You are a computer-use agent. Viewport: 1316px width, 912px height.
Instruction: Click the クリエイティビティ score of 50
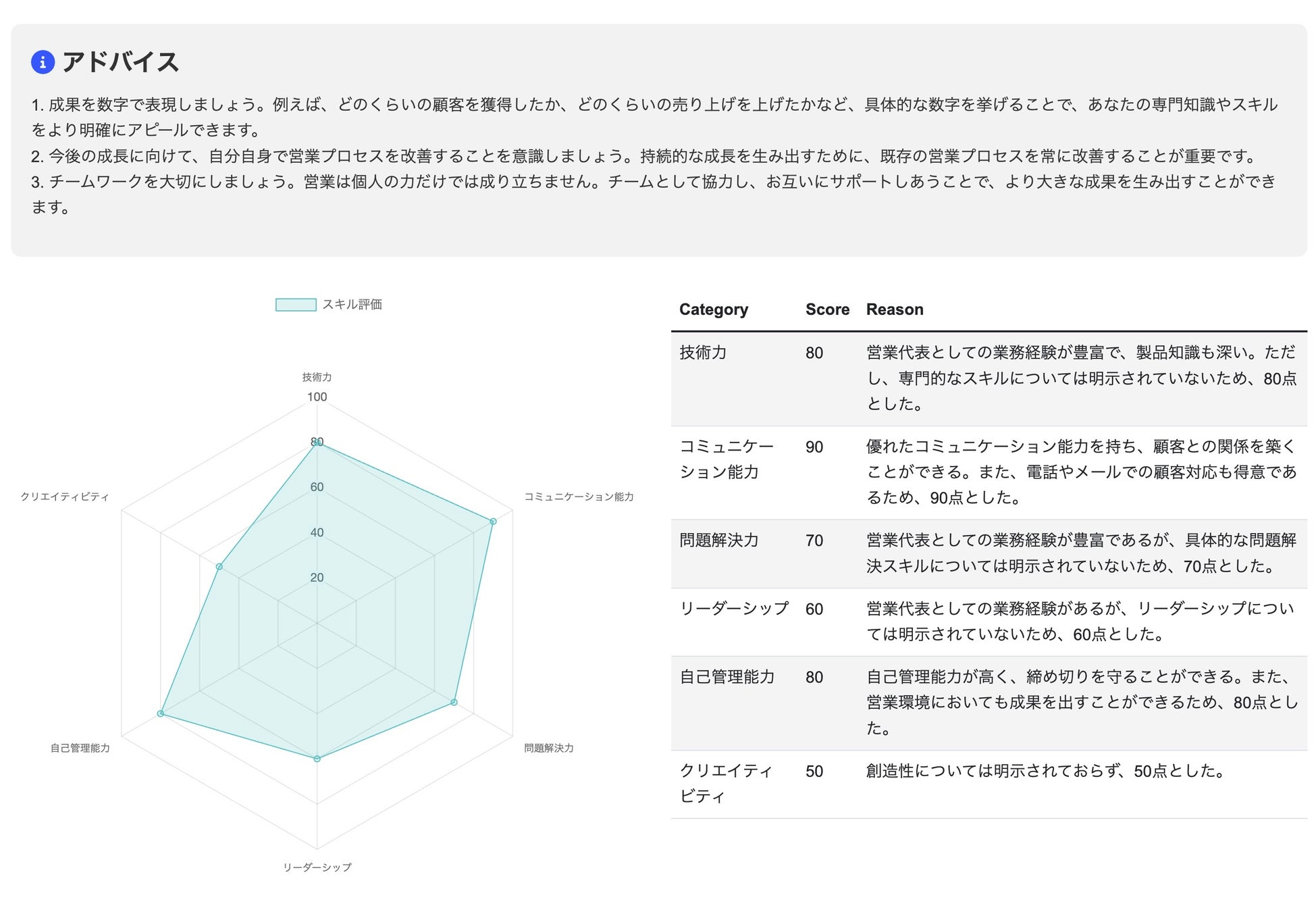(814, 771)
